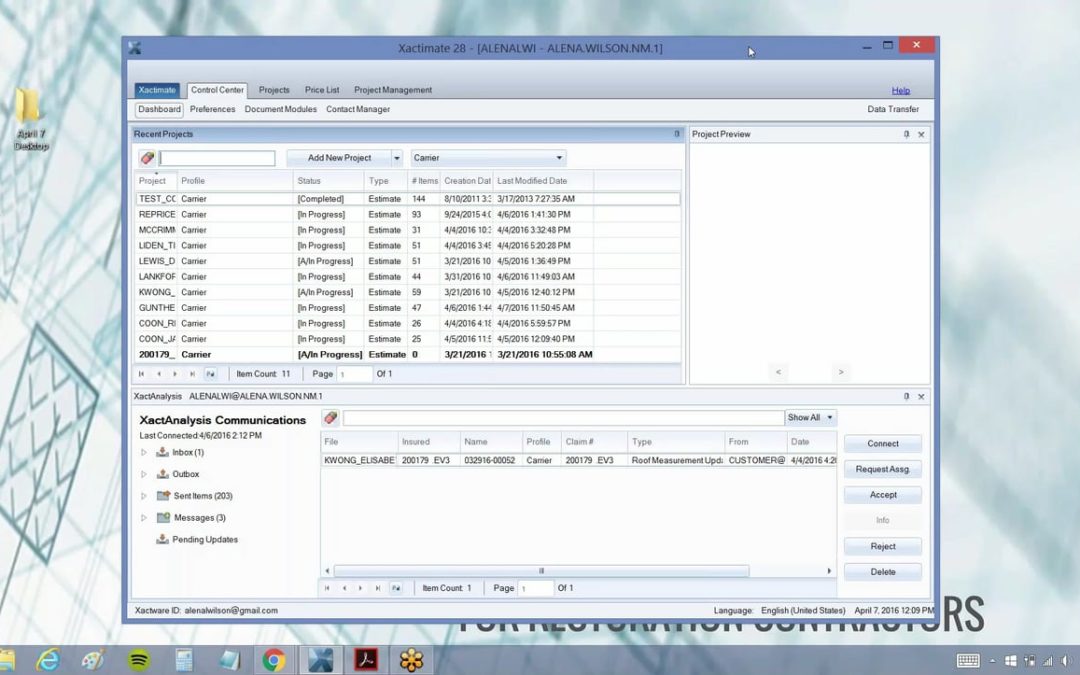Image resolution: width=1080 pixels, height=675 pixels.
Task: Select the TEST_CC project row
Action: (x=408, y=198)
